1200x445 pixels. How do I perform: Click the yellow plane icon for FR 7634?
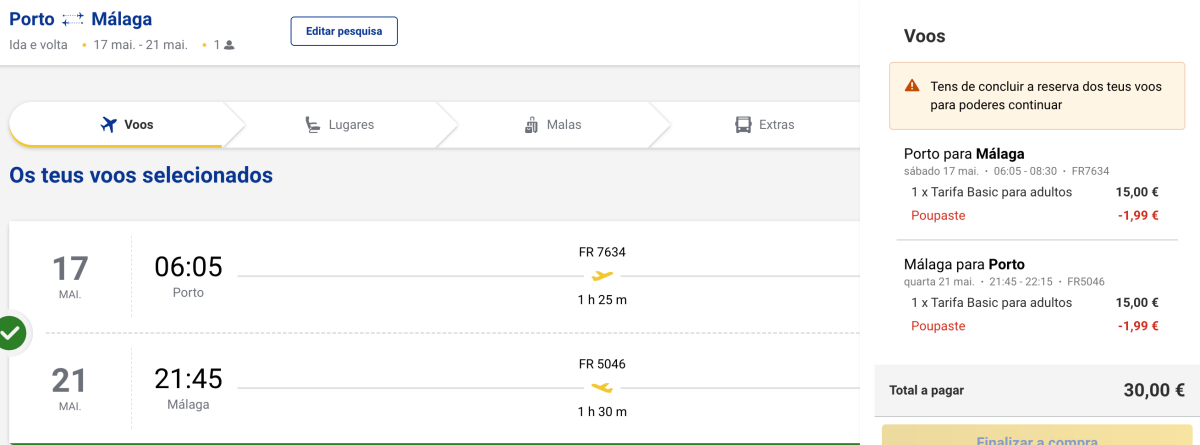(x=602, y=276)
